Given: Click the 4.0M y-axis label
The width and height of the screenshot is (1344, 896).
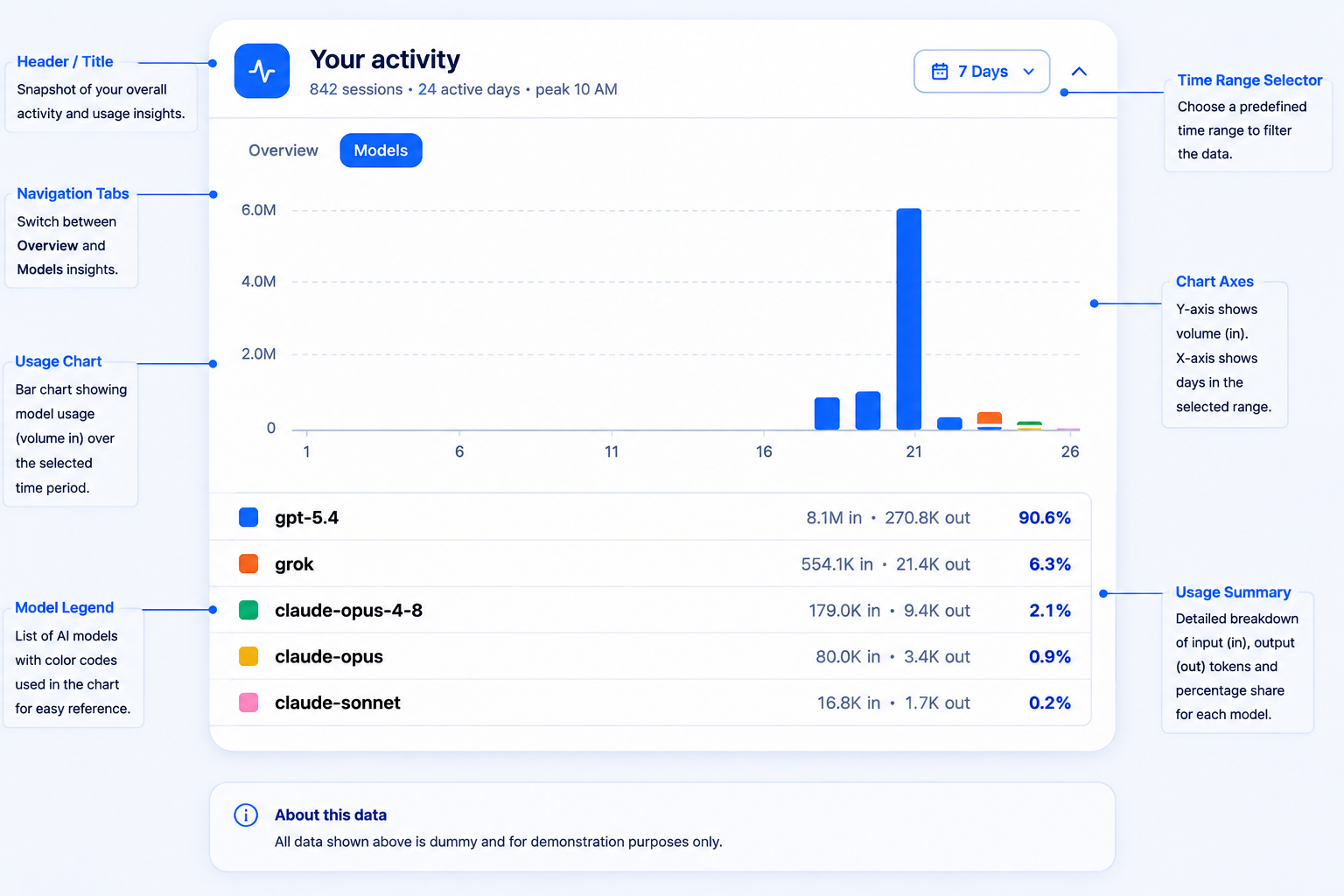Looking at the screenshot, I should click(x=259, y=282).
